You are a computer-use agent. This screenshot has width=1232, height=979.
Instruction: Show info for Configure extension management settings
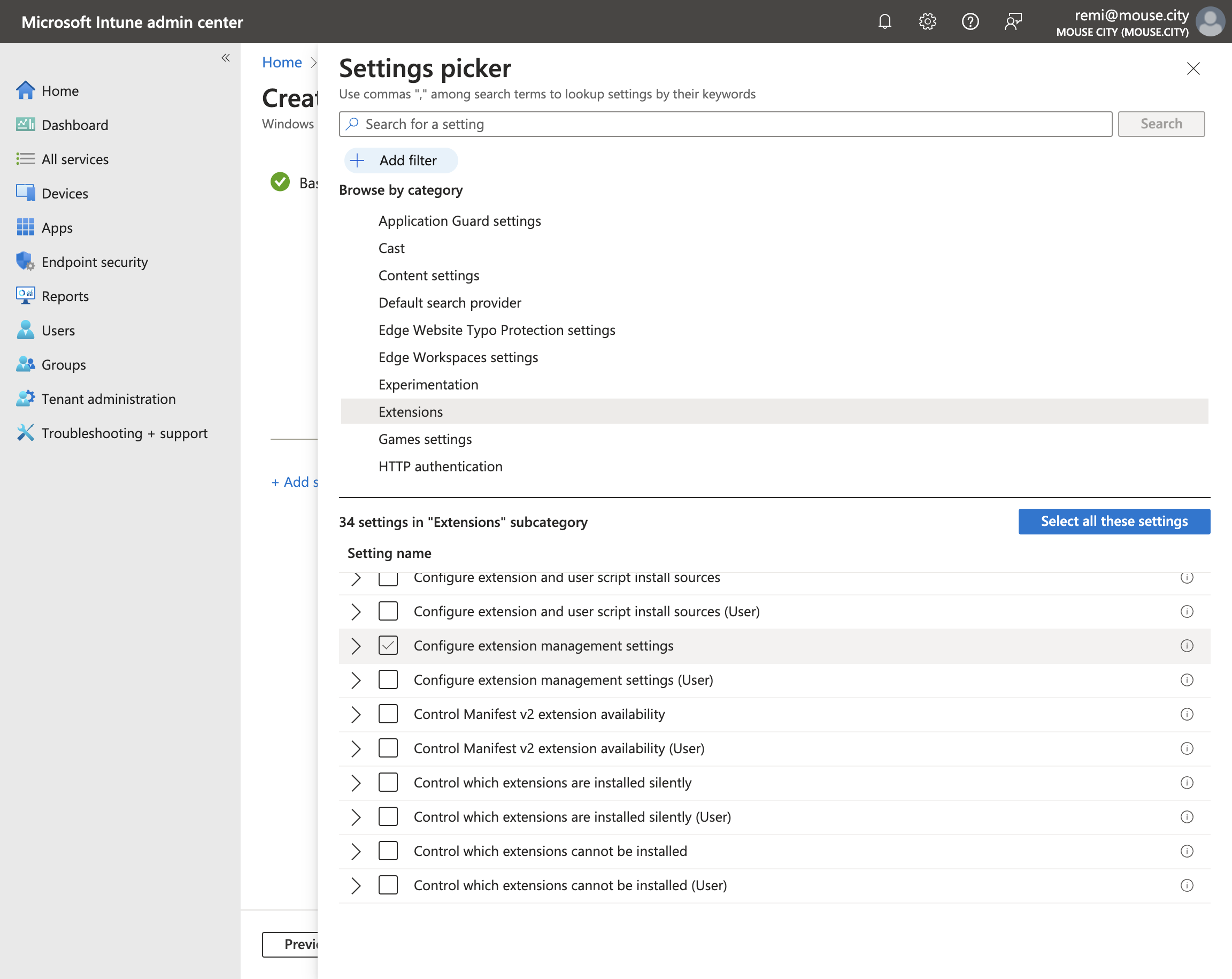[x=1187, y=646]
